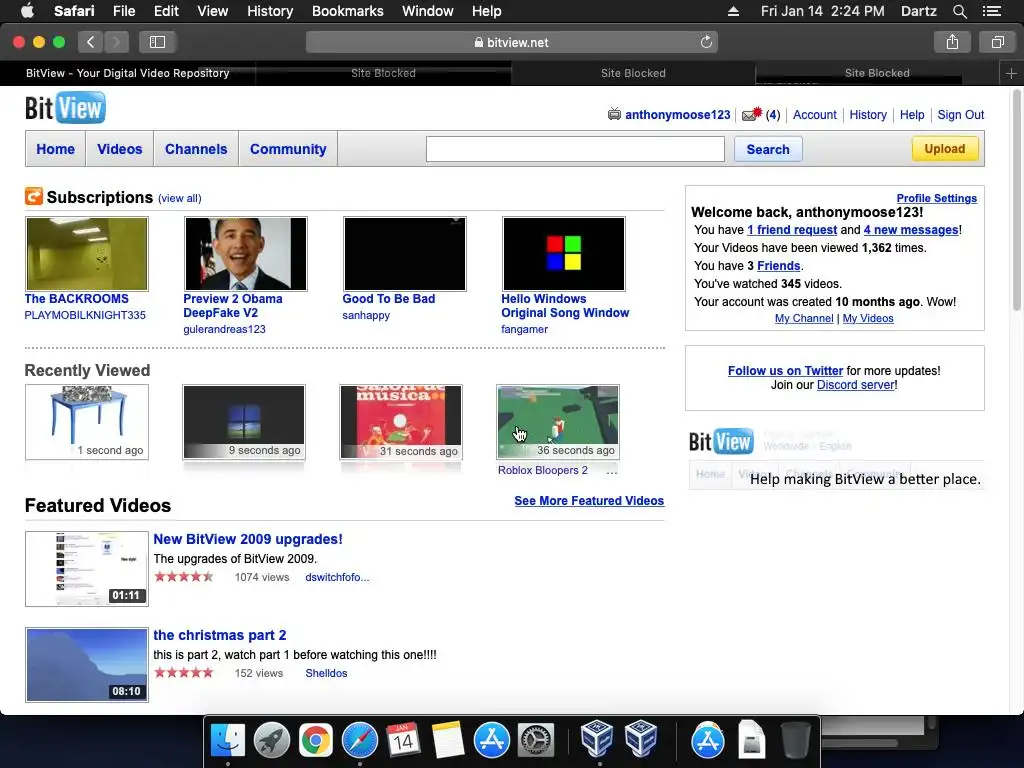1024x768 pixels.
Task: Open Google Chrome from the Dock
Action: tap(315, 740)
